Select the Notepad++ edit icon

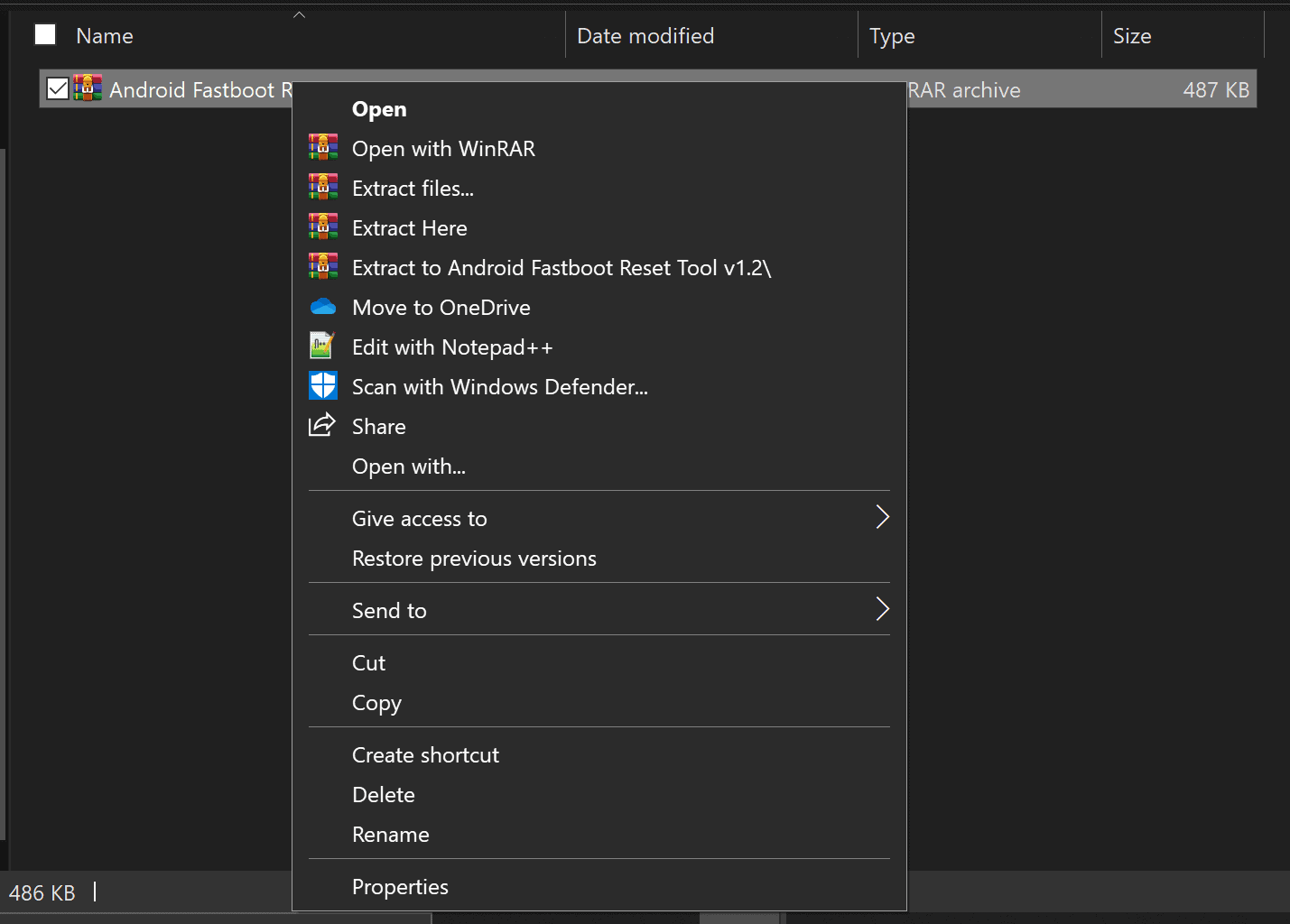click(x=322, y=346)
